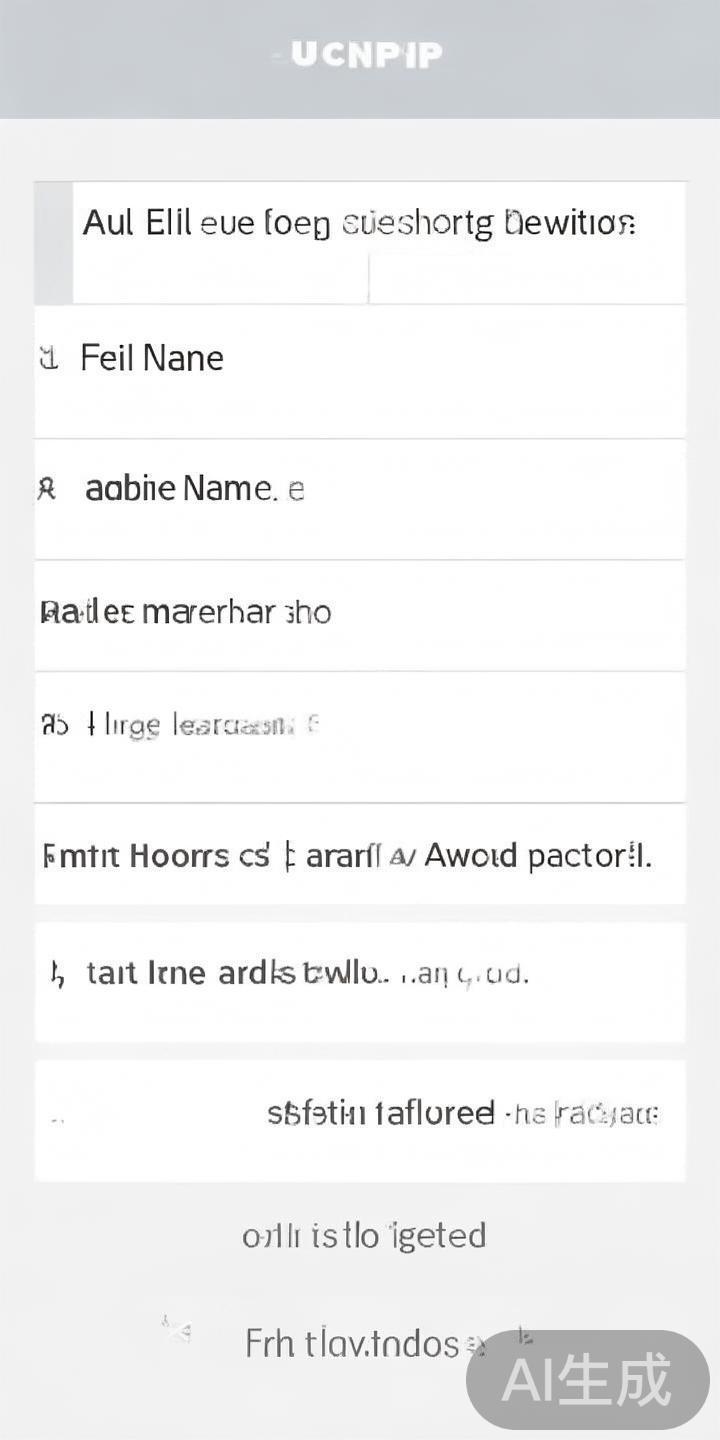Select the "Feil Nane" field
720x1440 pixels.
[360, 372]
